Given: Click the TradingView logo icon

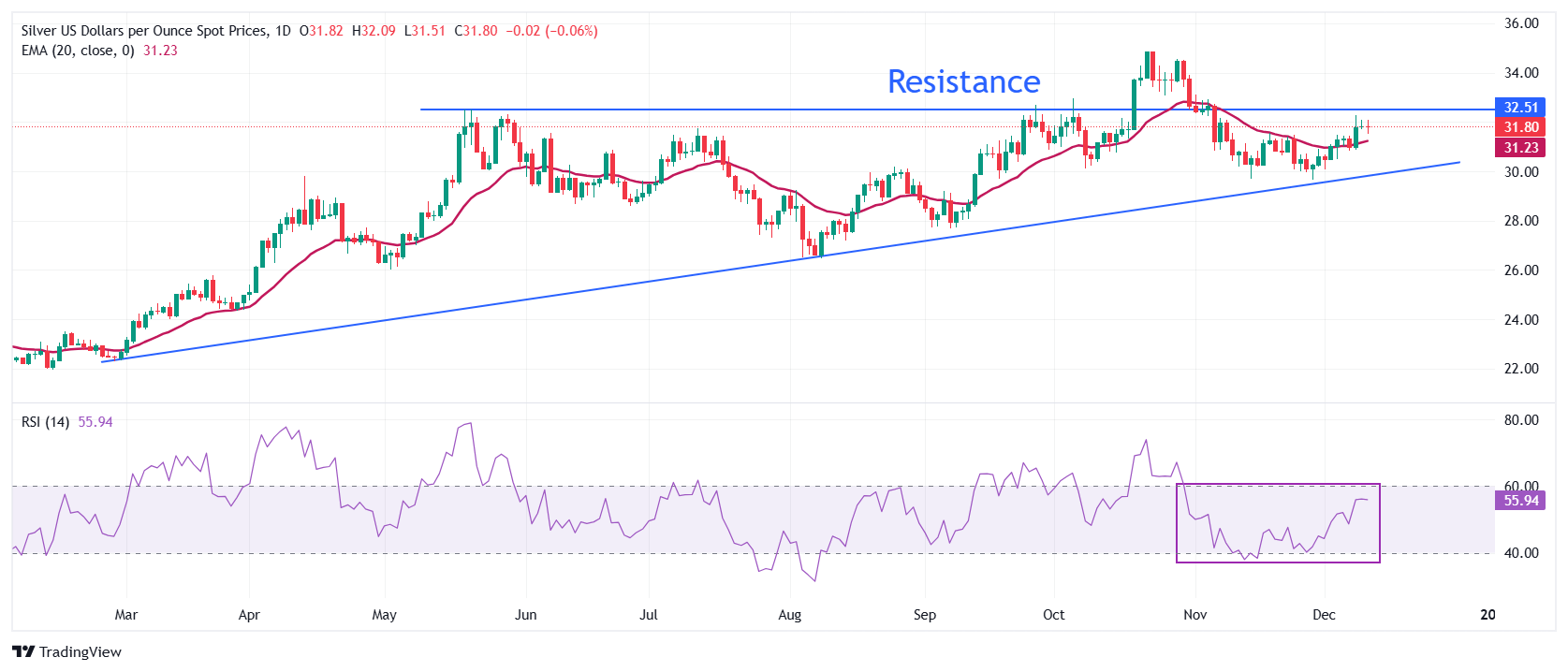Looking at the screenshot, I should 23,651.
